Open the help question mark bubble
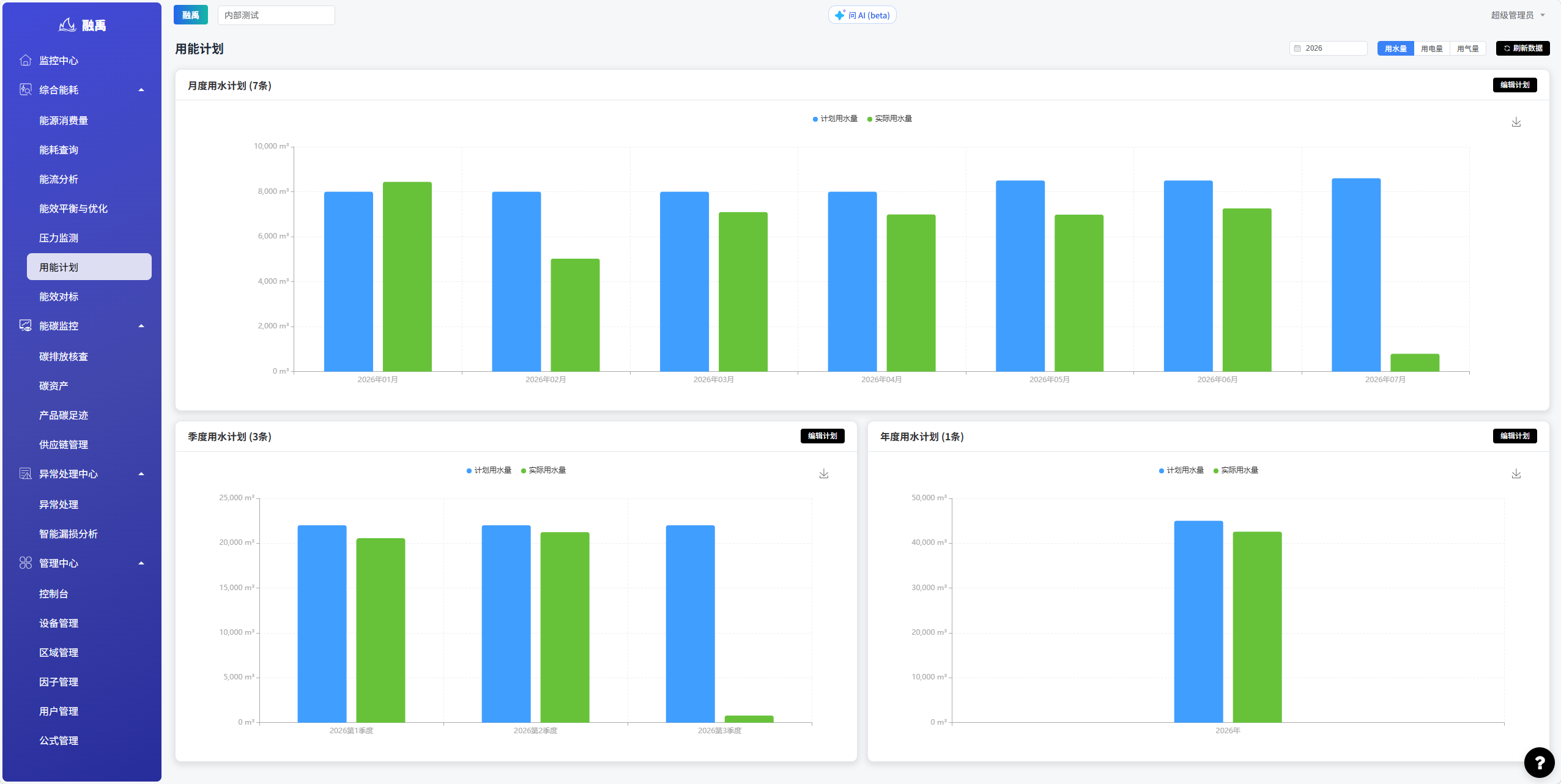The image size is (1561, 784). coord(1539,762)
